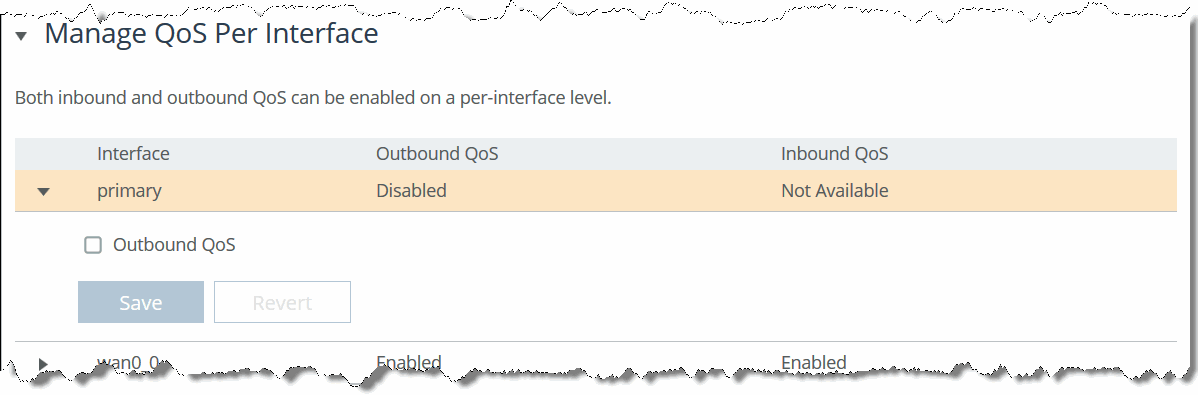Click the Disabled status in primary row

411,191
